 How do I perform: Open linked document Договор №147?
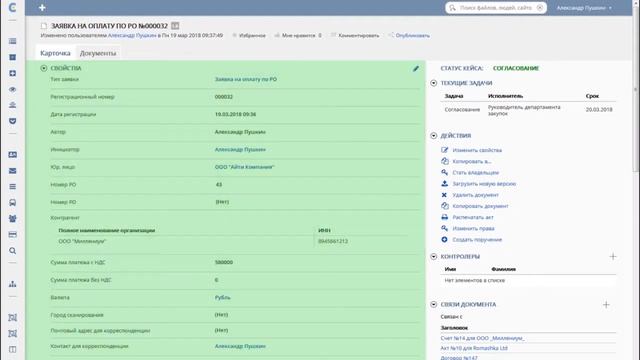click(459, 358)
